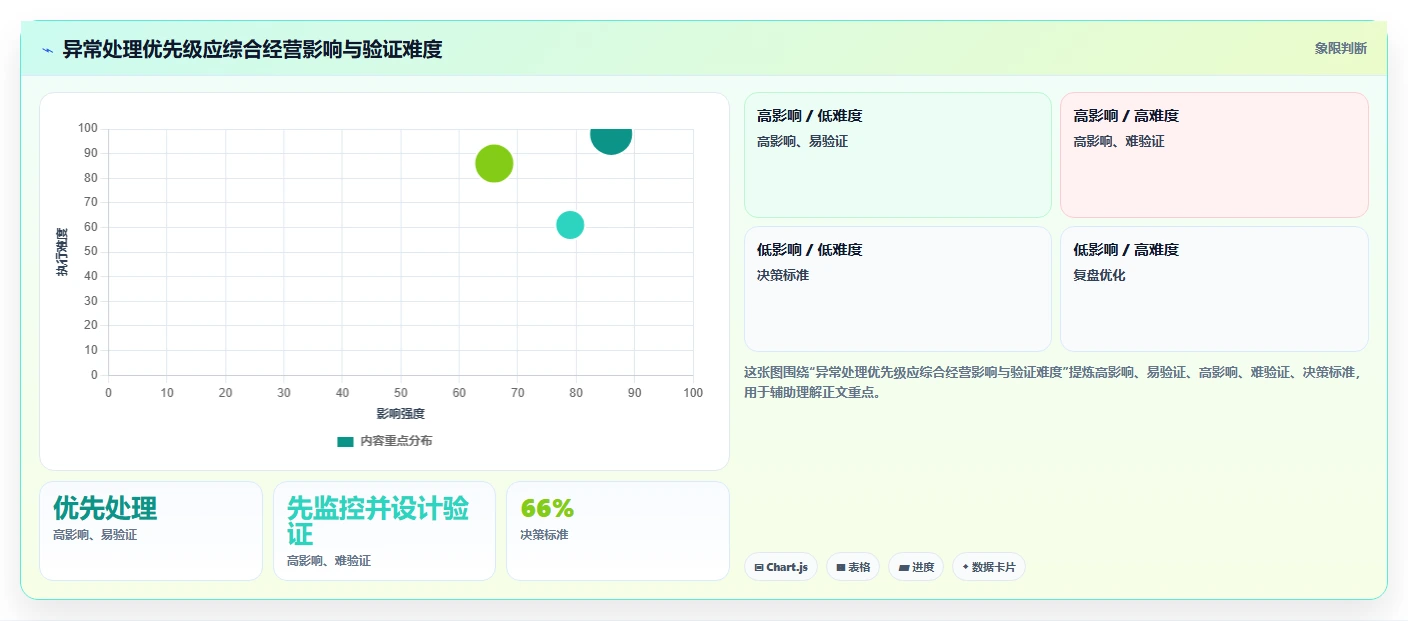Click the icon inside 进度 chip

point(903,567)
